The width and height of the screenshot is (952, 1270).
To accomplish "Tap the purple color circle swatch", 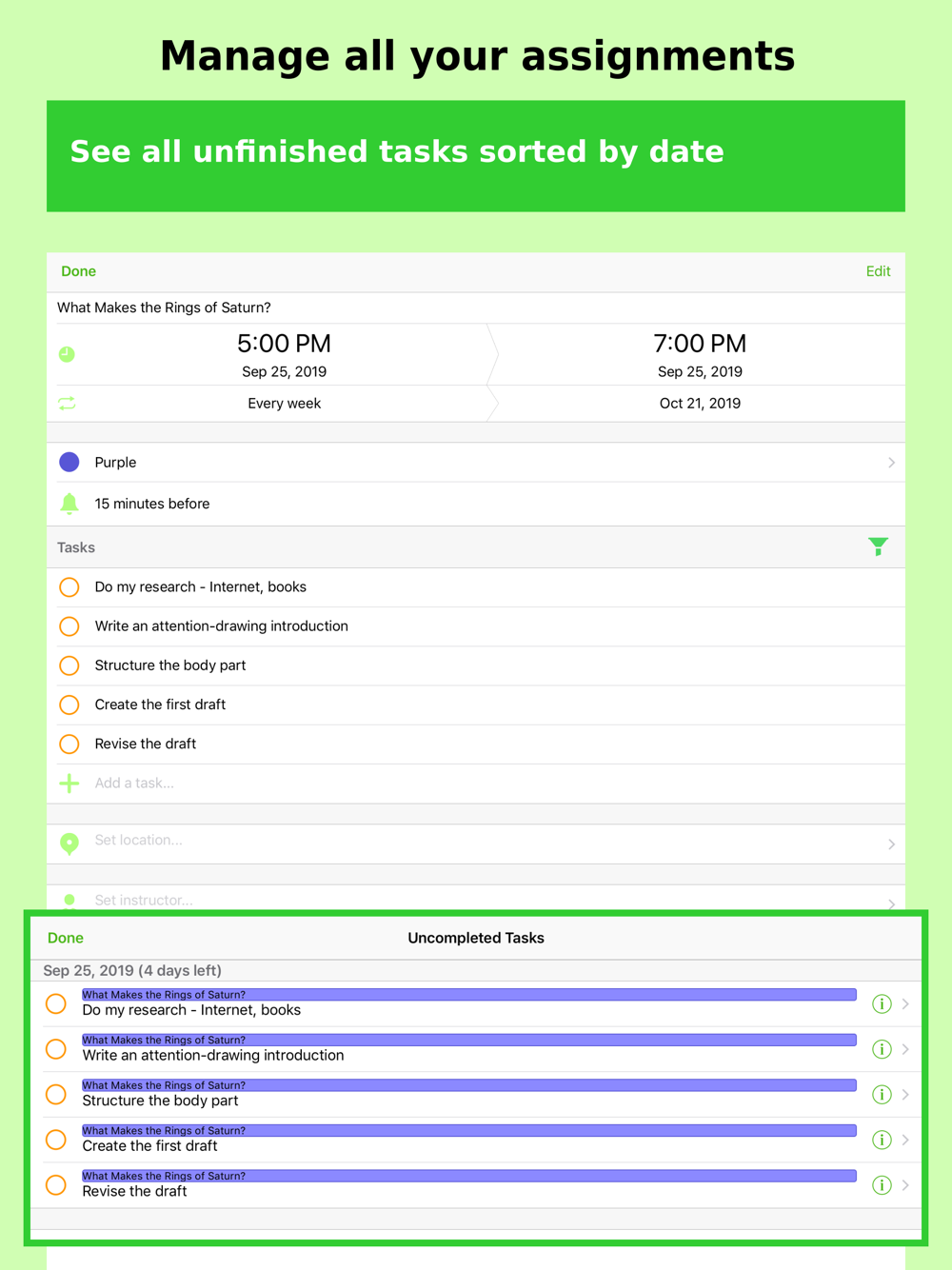I will (69, 463).
